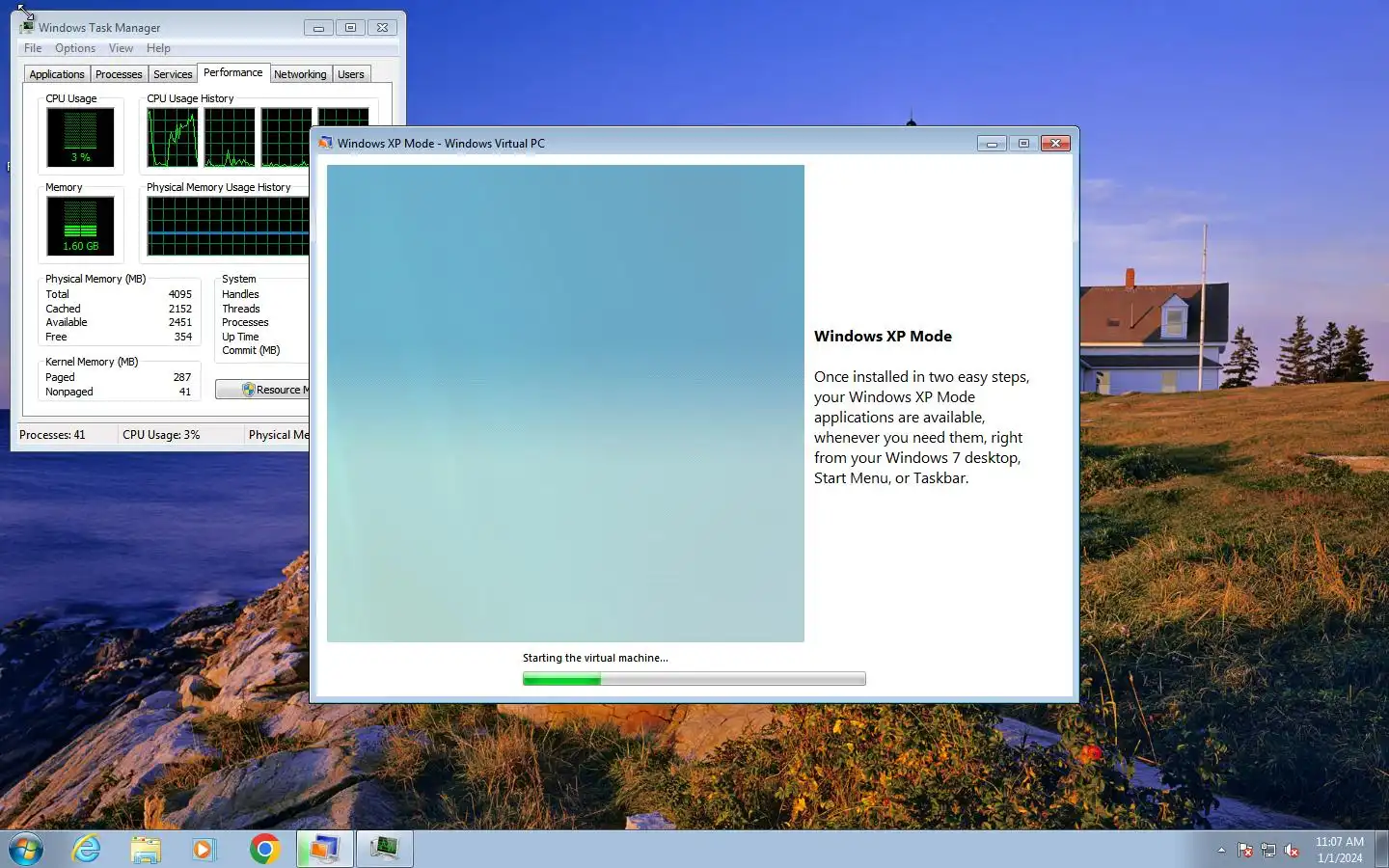
Task: Click the XP Mode blue preview image
Action: (565, 403)
